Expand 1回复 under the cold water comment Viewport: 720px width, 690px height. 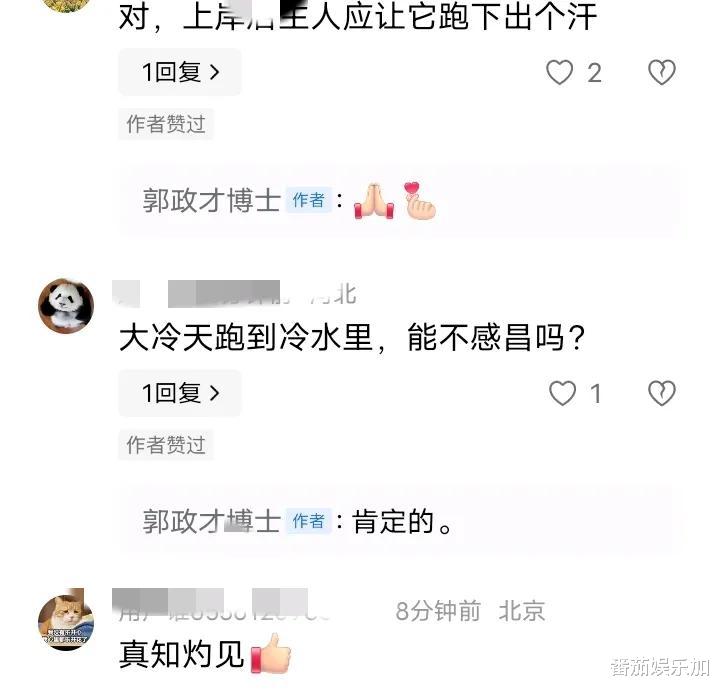coord(180,393)
